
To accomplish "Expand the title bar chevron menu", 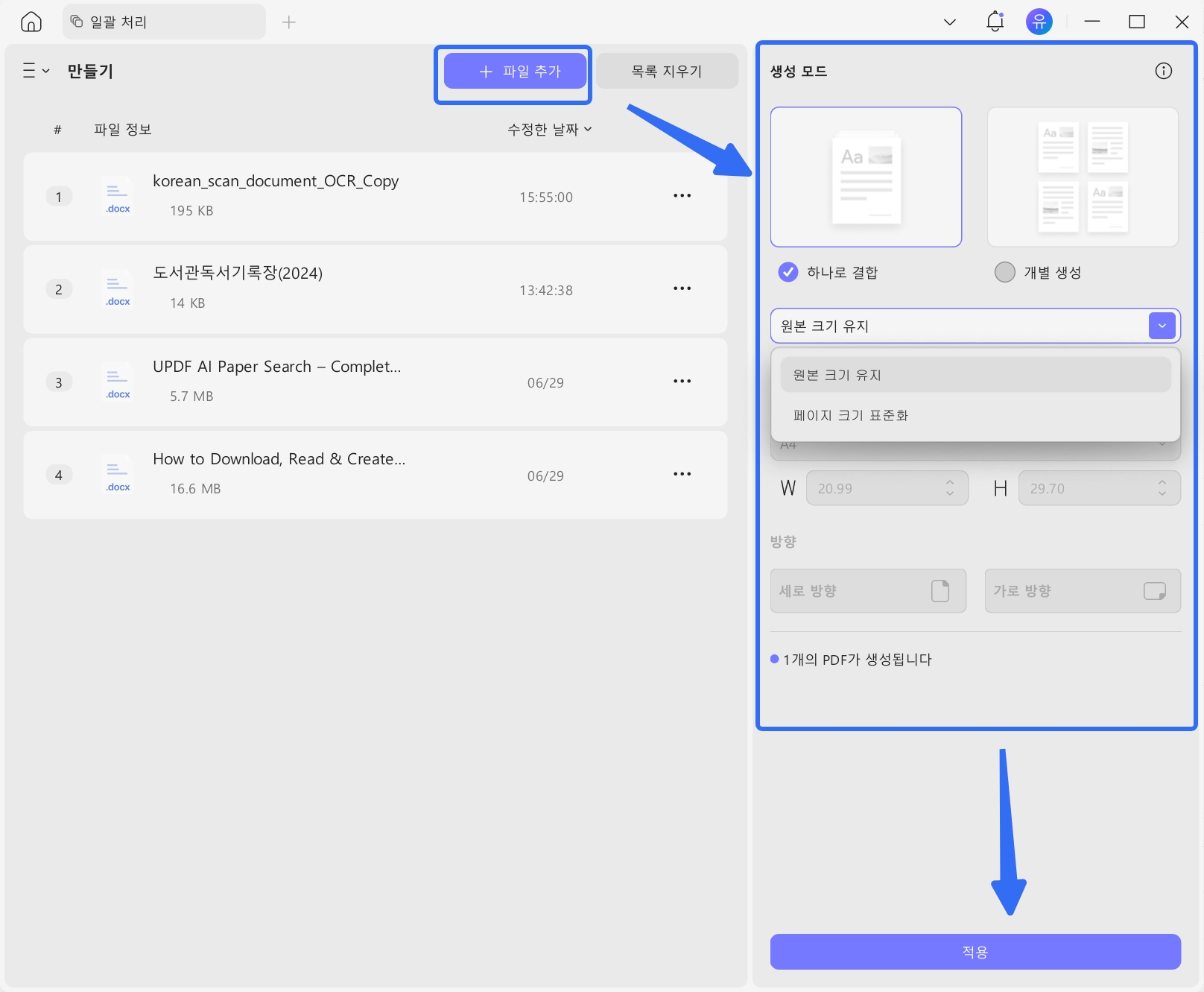I will pyautogui.click(x=950, y=22).
